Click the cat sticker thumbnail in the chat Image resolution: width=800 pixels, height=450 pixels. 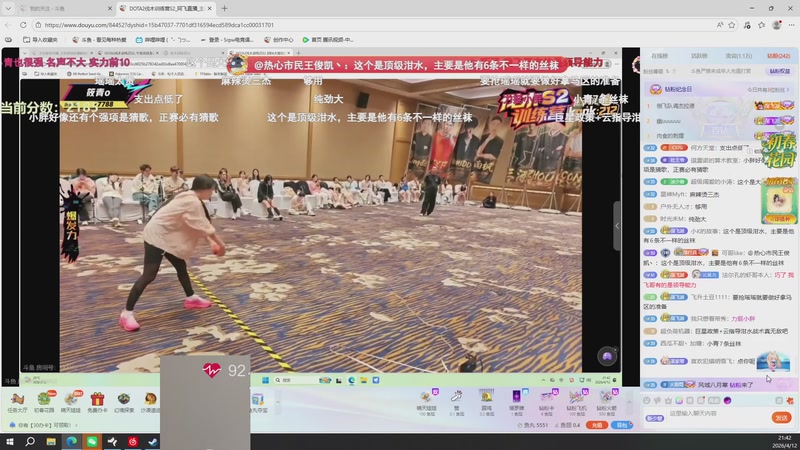[773, 361]
